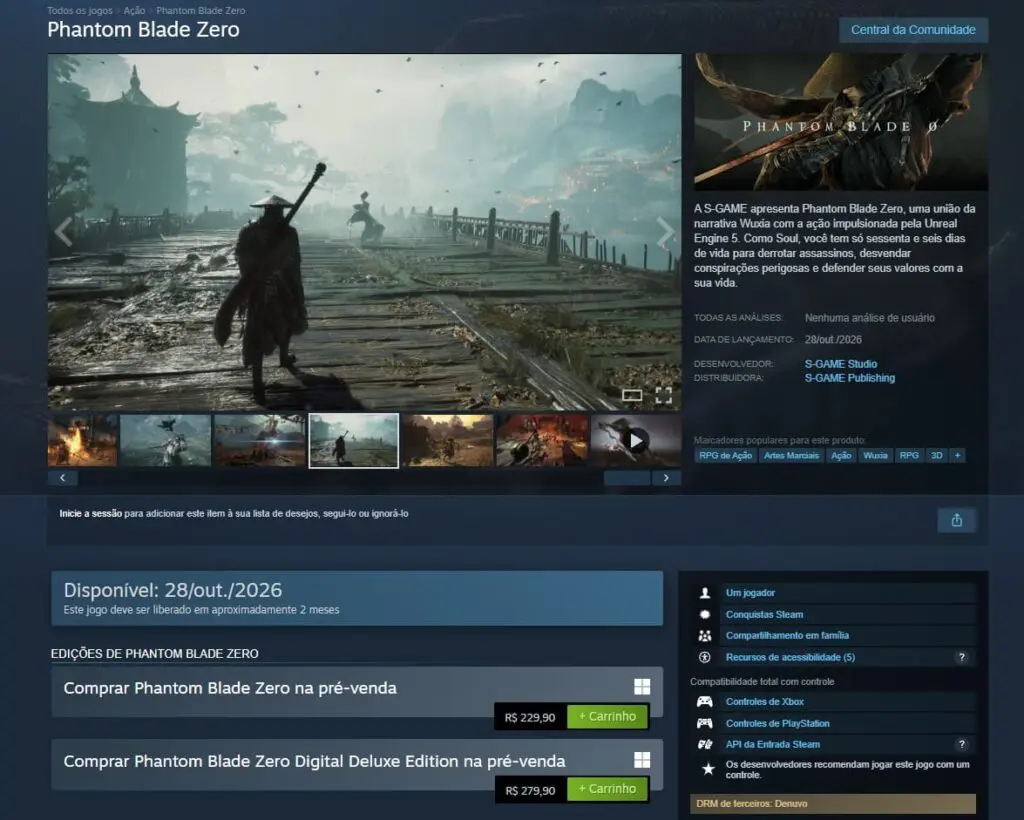Image resolution: width=1024 pixels, height=820 pixels.
Task: Click help icon beside Steam Input API
Action: [x=961, y=744]
